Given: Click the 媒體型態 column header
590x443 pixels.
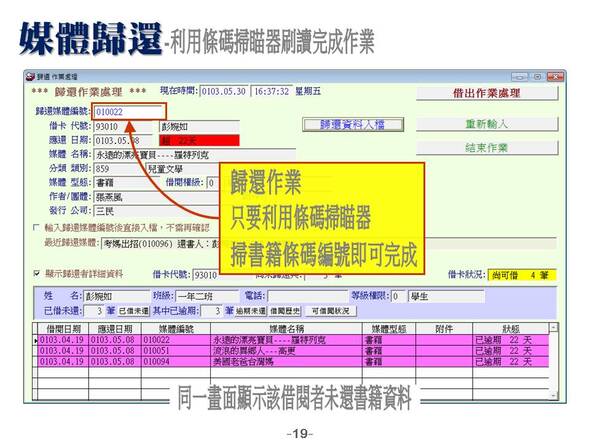Looking at the screenshot, I should (x=389, y=329).
